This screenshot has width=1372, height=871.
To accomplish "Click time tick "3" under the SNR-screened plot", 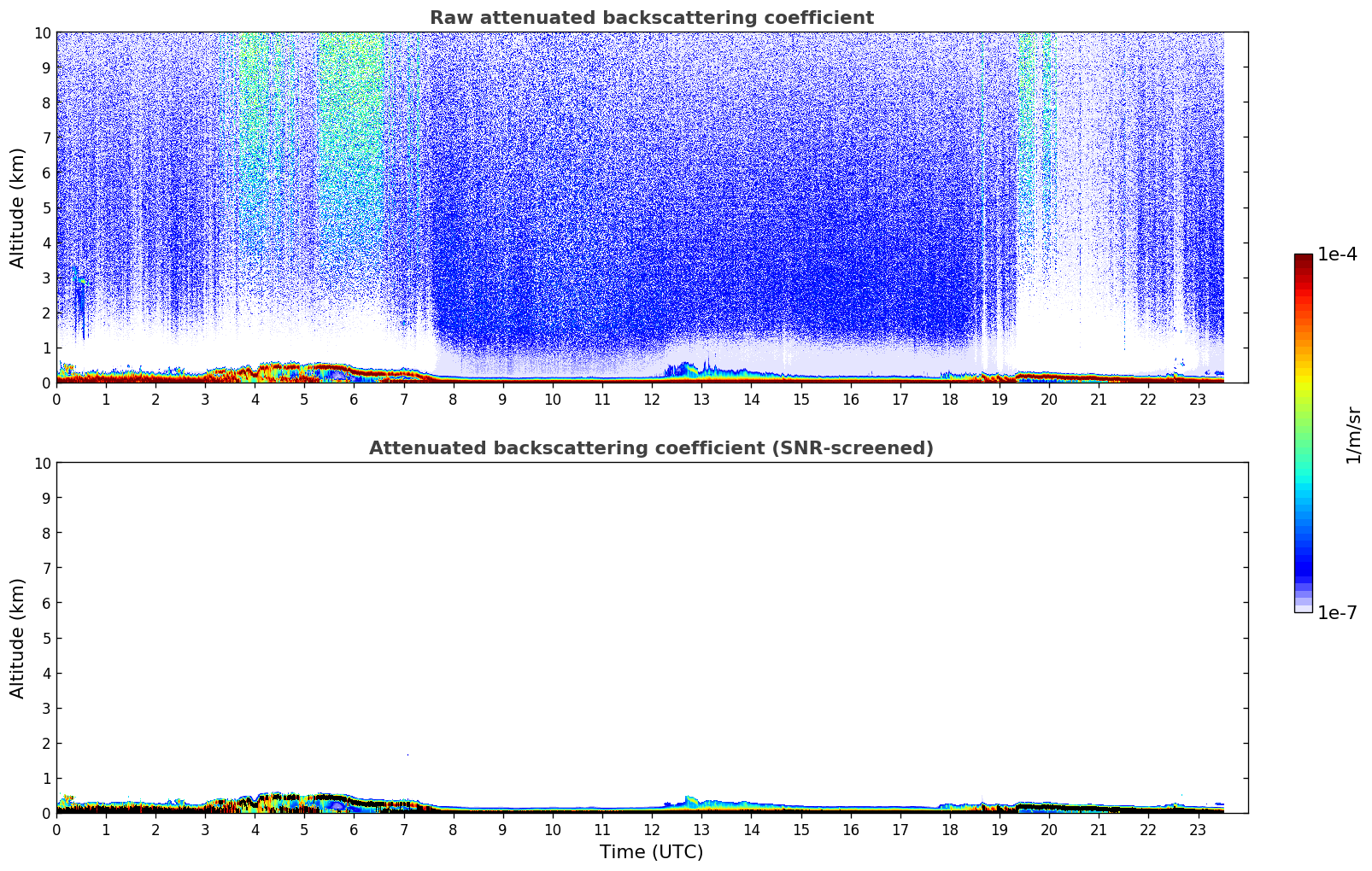I will pos(205,830).
